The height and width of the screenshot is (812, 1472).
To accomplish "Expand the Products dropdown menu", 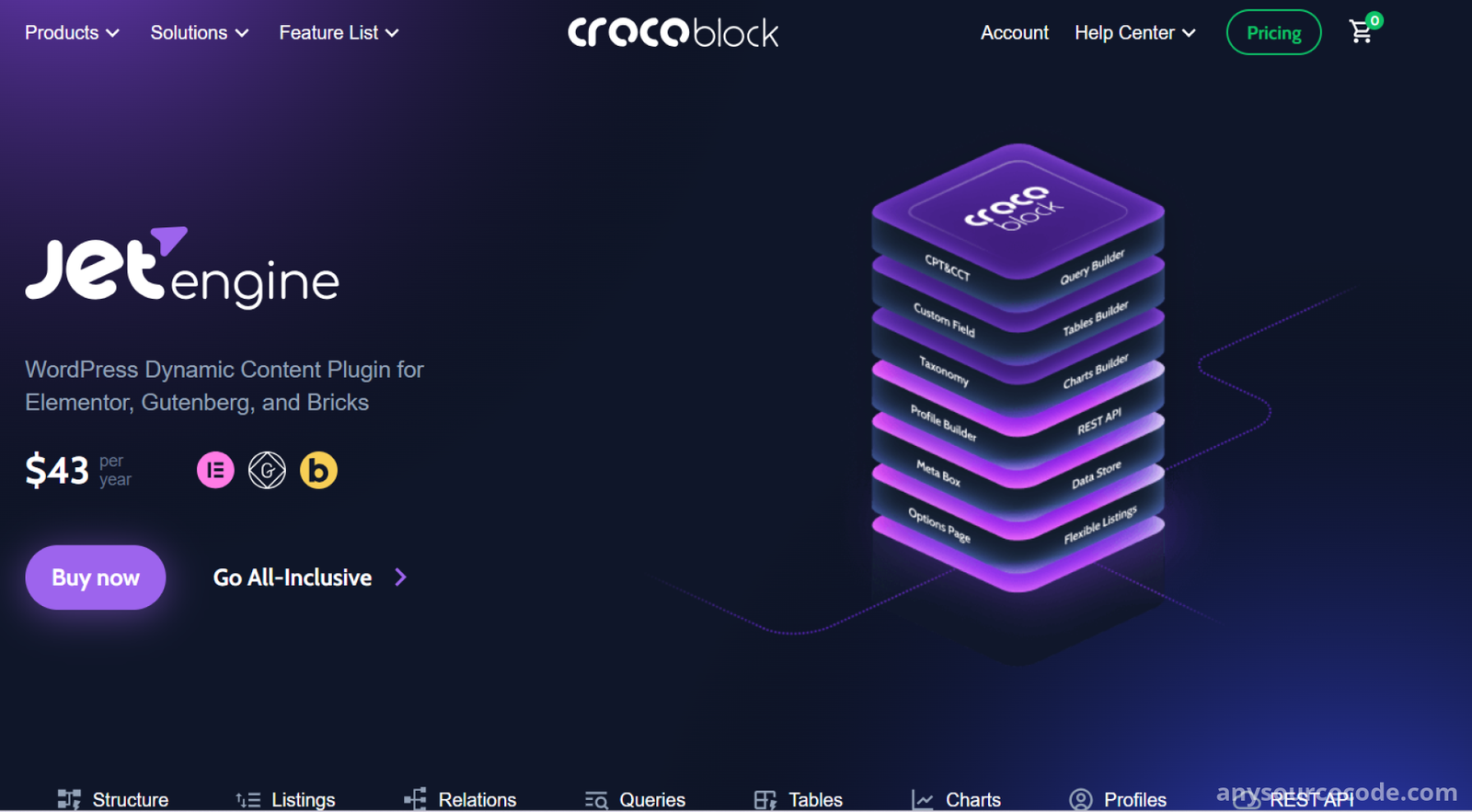I will [x=72, y=32].
